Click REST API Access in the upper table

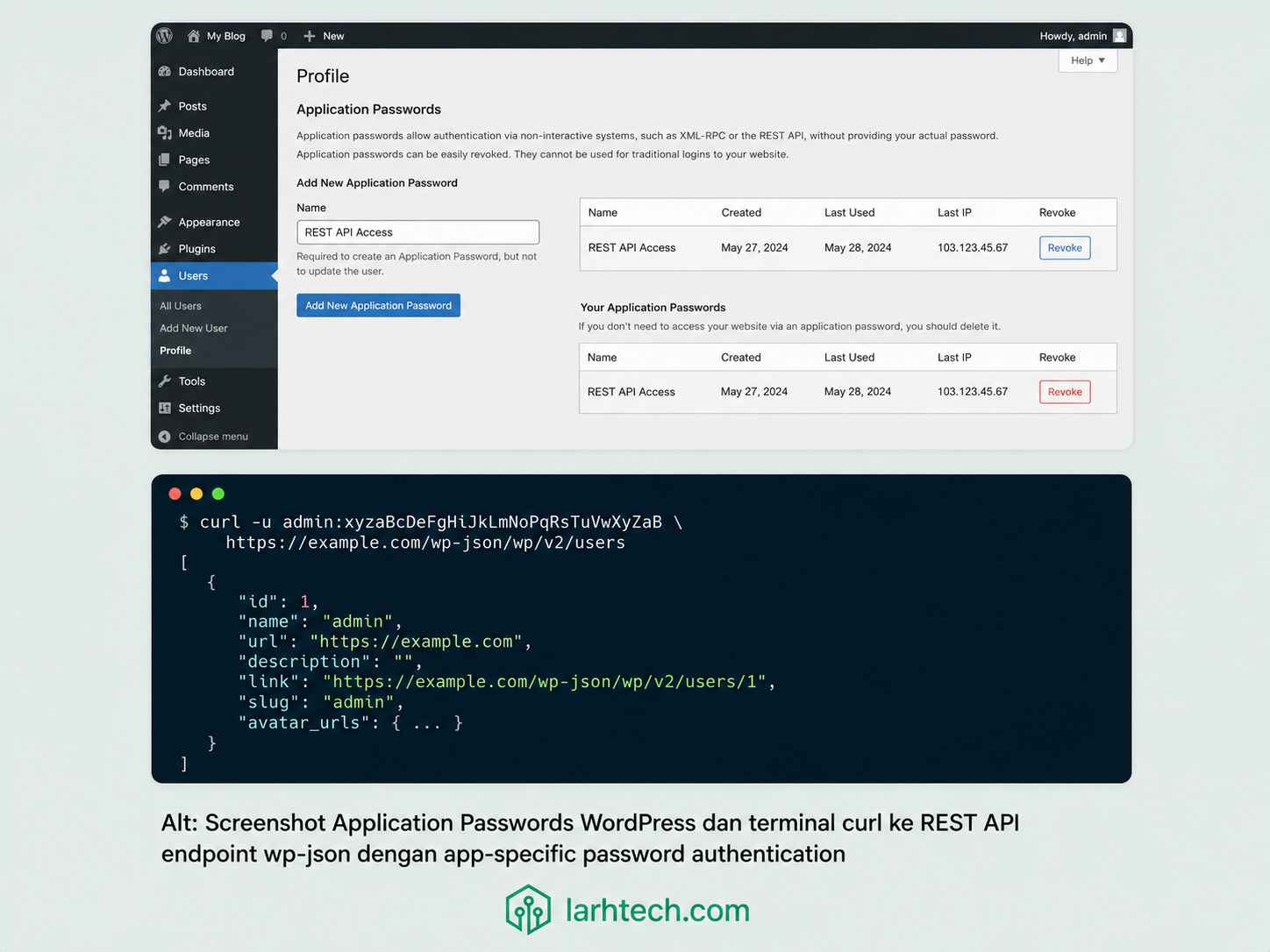(x=631, y=248)
